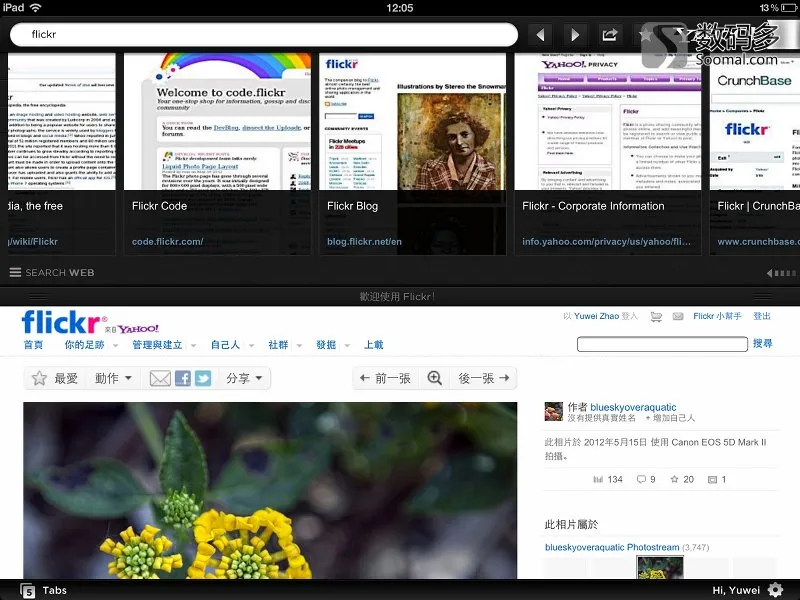This screenshot has width=800, height=600.
Task: Tap the browser forward arrow button
Action: coord(575,35)
